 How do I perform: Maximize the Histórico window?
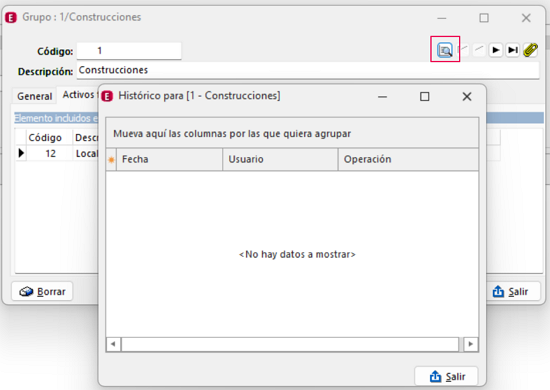pos(424,96)
